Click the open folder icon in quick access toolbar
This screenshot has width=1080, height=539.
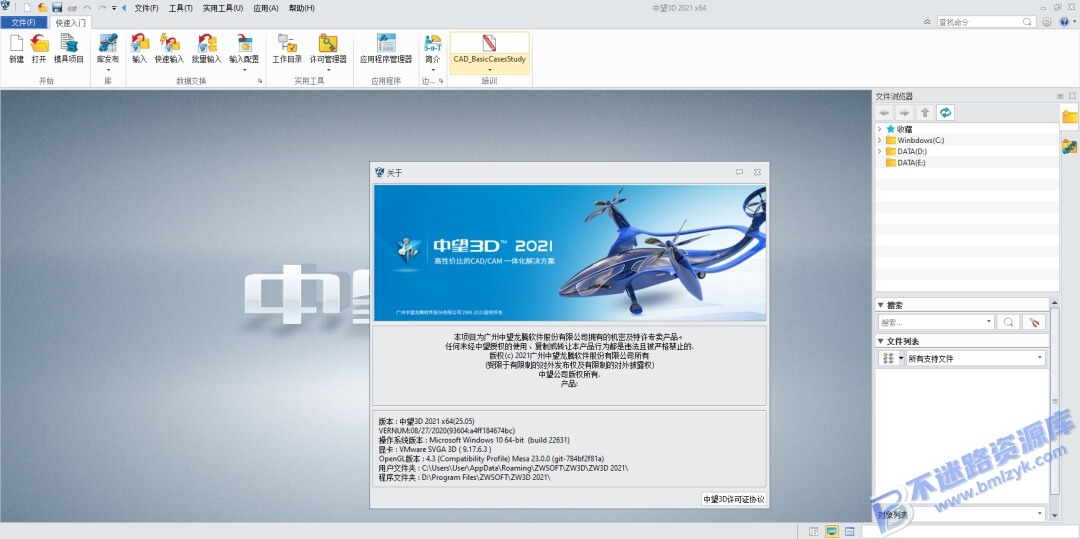tap(43, 8)
